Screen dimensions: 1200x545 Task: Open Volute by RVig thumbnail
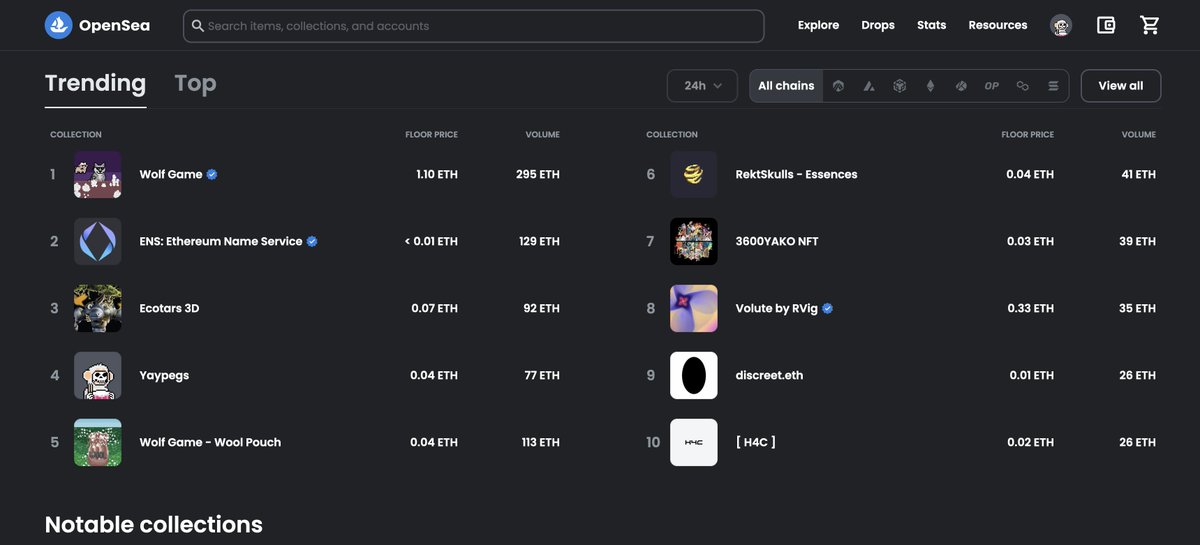pos(694,308)
